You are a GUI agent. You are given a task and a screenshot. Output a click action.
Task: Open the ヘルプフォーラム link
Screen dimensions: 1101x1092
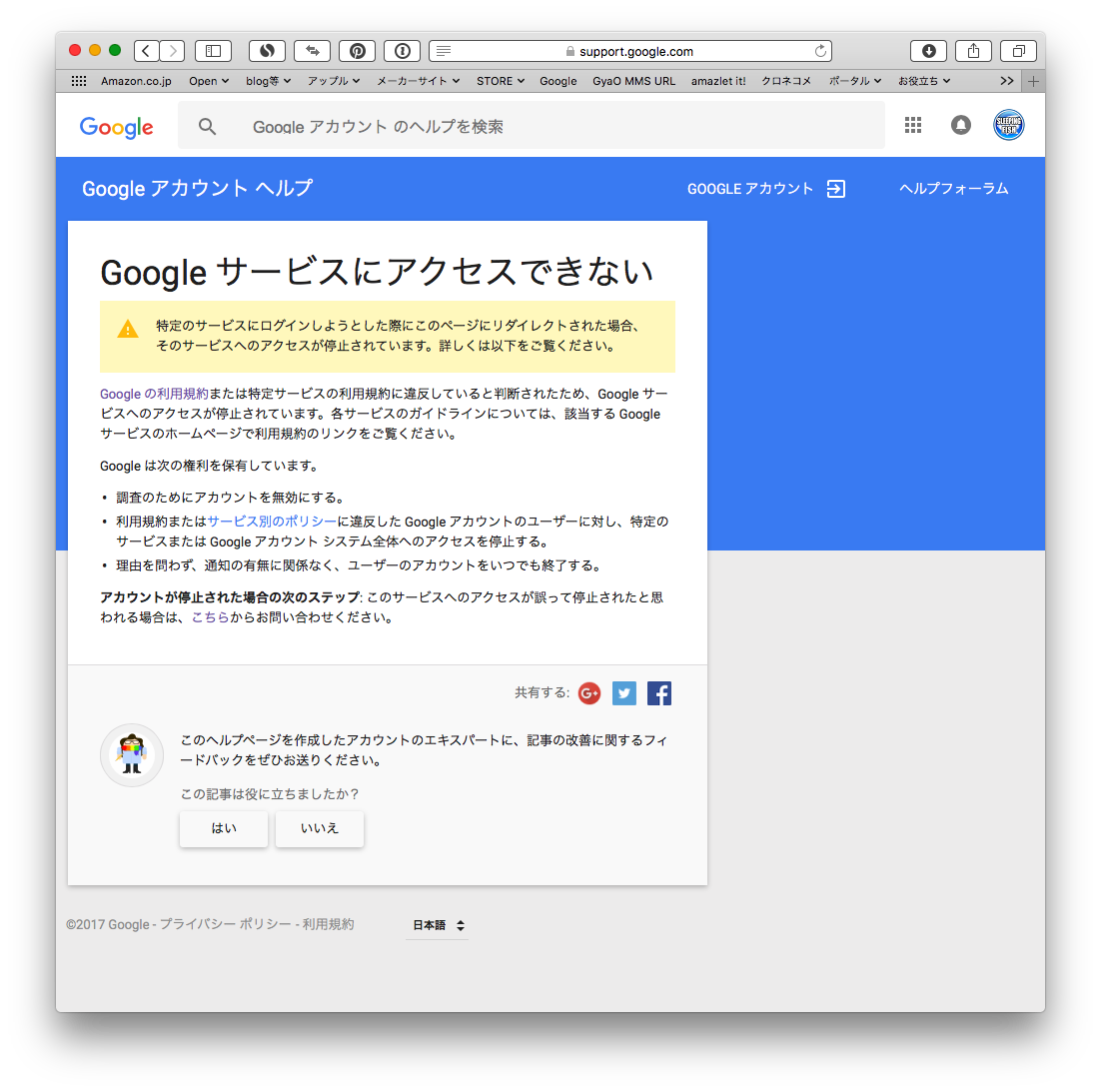[953, 188]
